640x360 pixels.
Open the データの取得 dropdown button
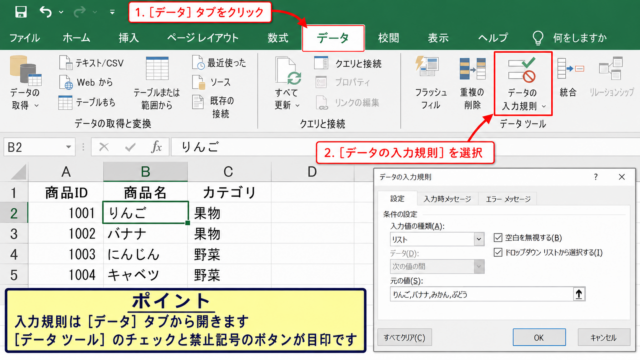tap(25, 83)
